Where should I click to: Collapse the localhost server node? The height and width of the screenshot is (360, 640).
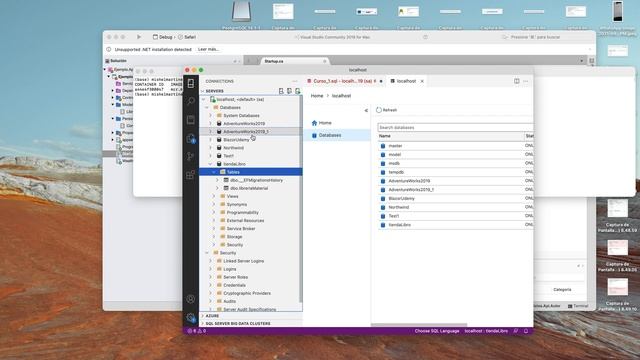pos(204,99)
